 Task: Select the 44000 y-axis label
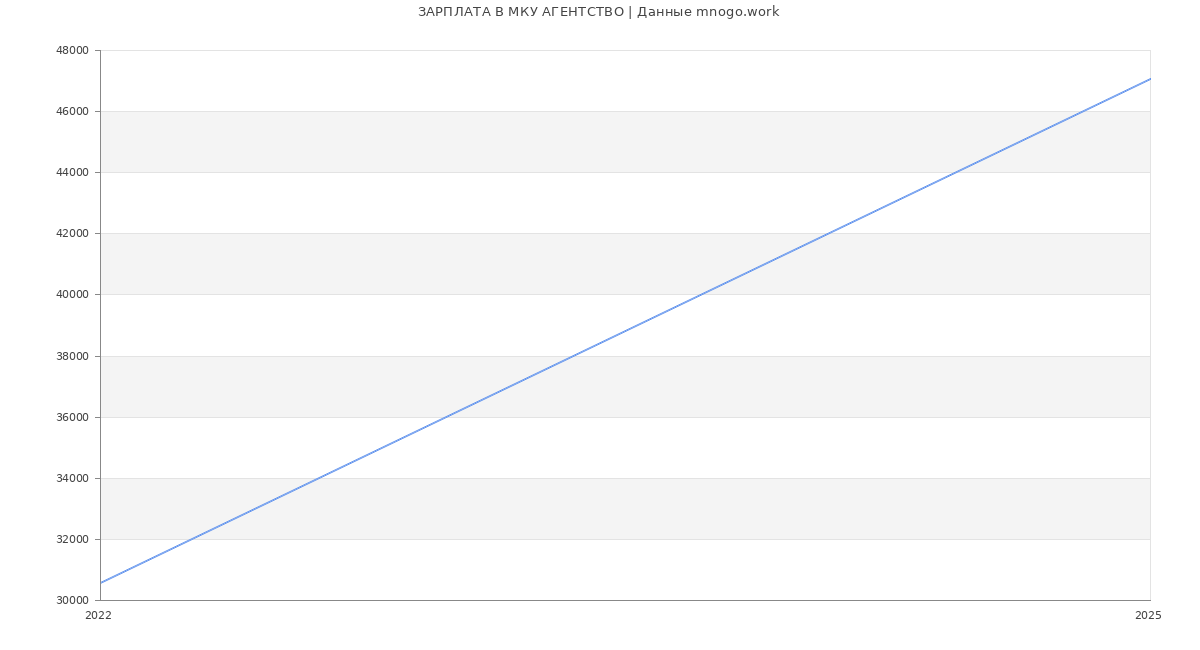pyautogui.click(x=70, y=172)
